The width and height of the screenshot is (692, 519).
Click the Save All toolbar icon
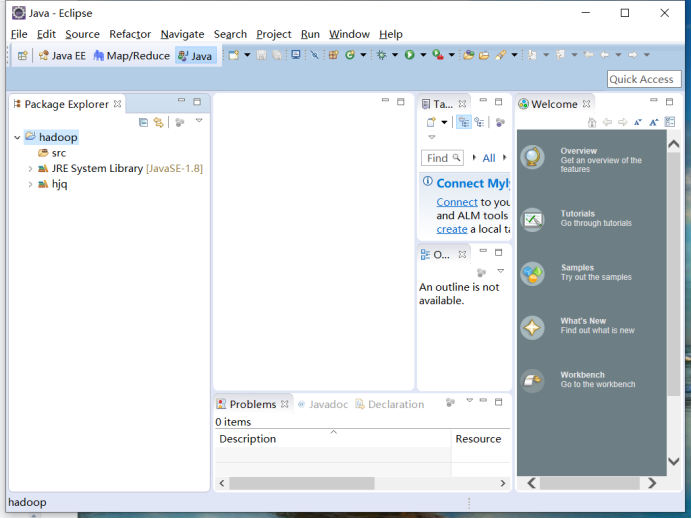pos(277,55)
